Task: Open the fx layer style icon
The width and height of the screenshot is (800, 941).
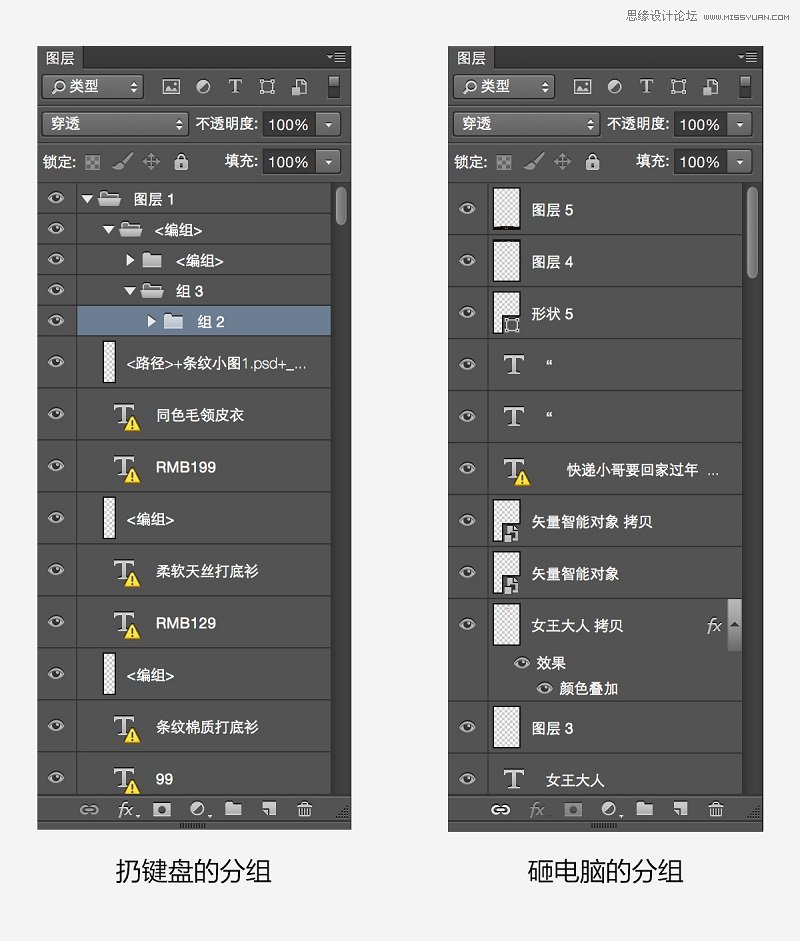Action: point(124,810)
